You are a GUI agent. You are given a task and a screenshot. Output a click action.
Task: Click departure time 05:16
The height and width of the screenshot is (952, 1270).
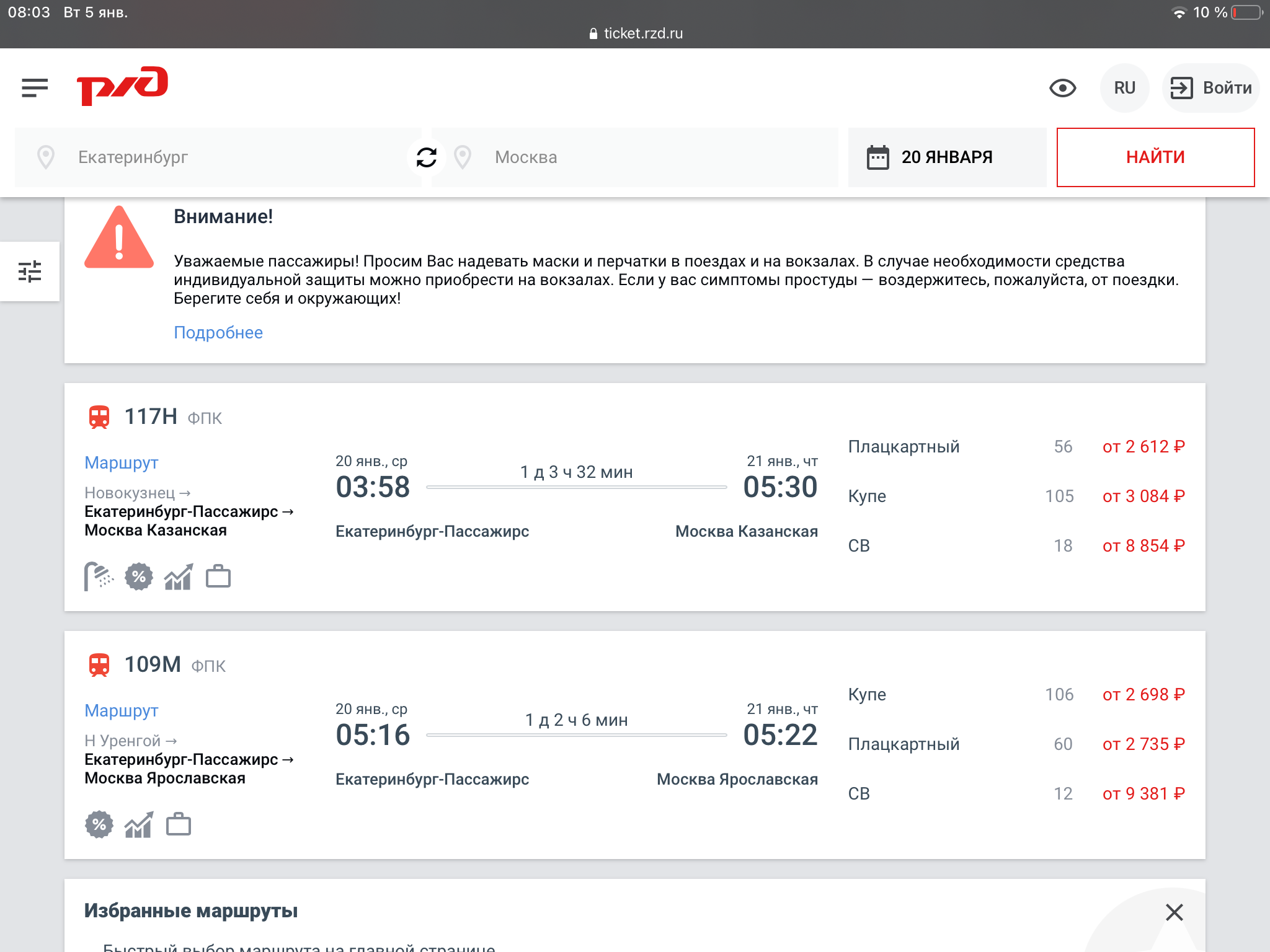click(x=373, y=735)
